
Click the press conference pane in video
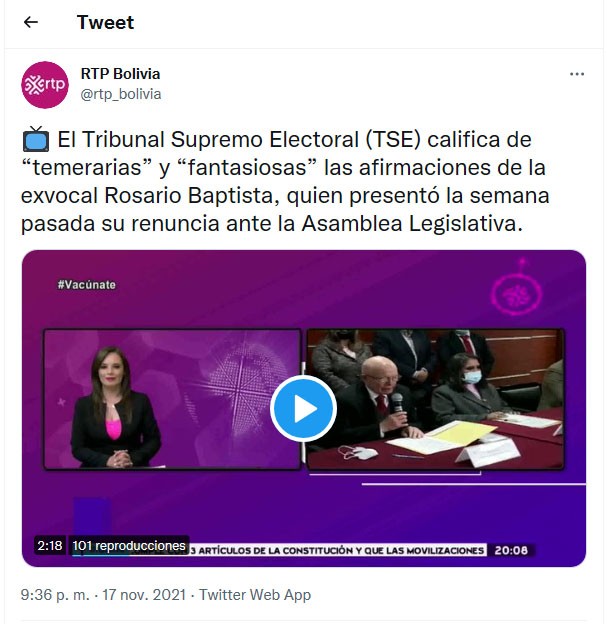pyautogui.click(x=435, y=399)
